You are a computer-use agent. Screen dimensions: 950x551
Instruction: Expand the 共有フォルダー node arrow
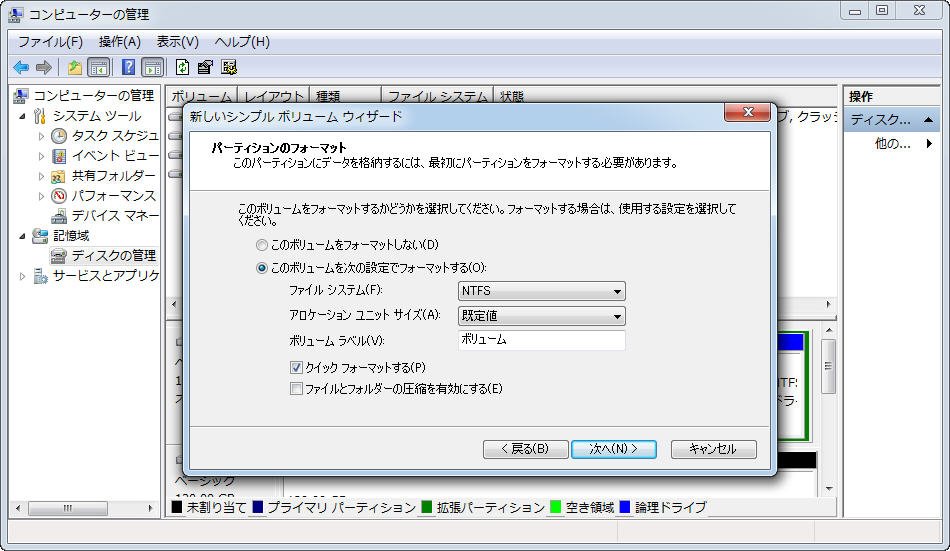click(x=41, y=176)
